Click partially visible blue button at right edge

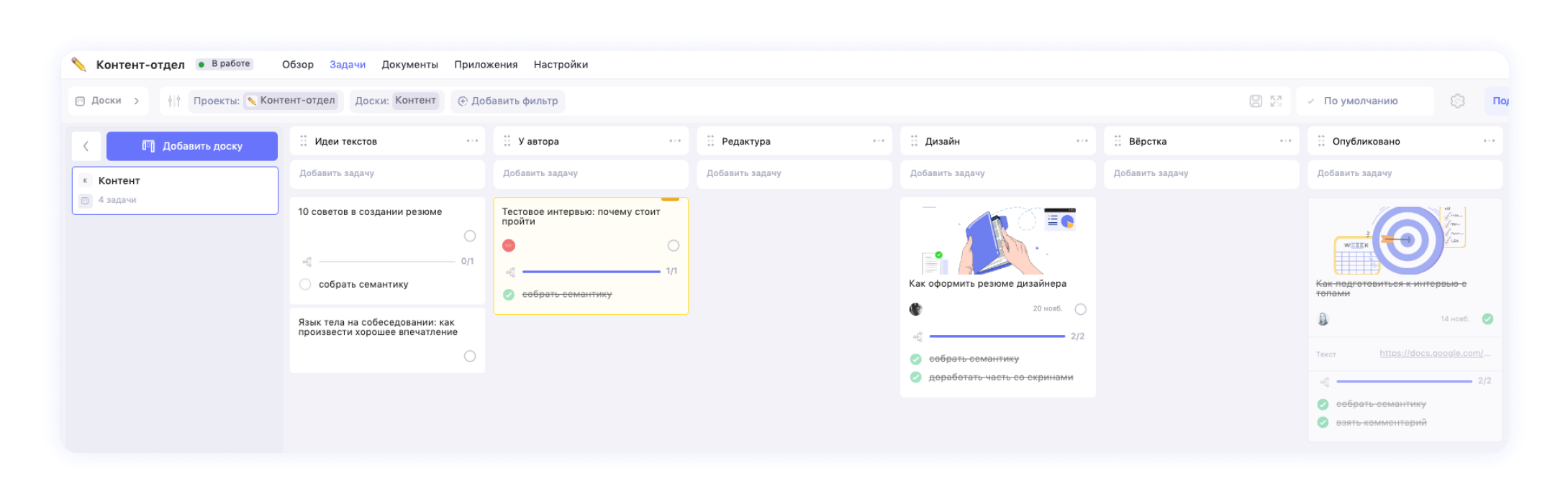(x=1497, y=101)
